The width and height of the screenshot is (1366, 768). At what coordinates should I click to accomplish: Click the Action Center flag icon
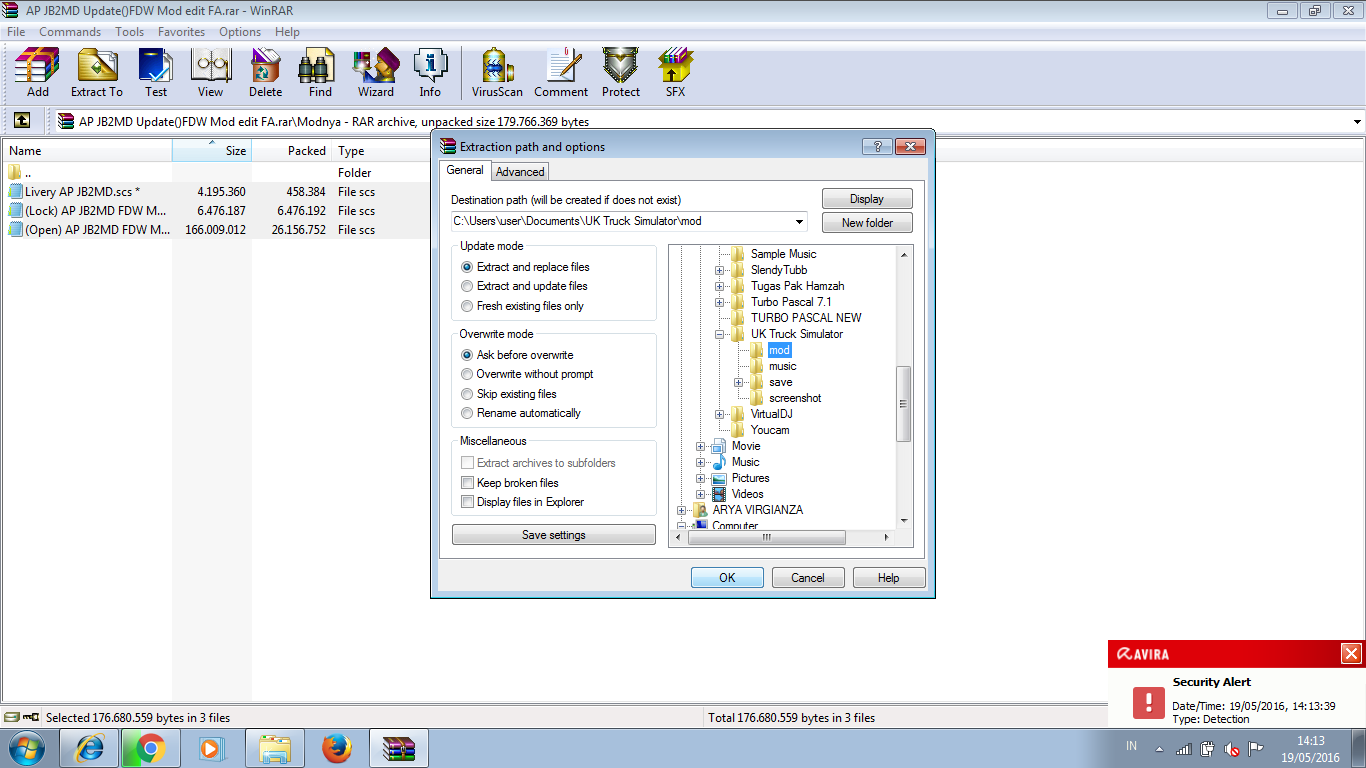(1256, 748)
